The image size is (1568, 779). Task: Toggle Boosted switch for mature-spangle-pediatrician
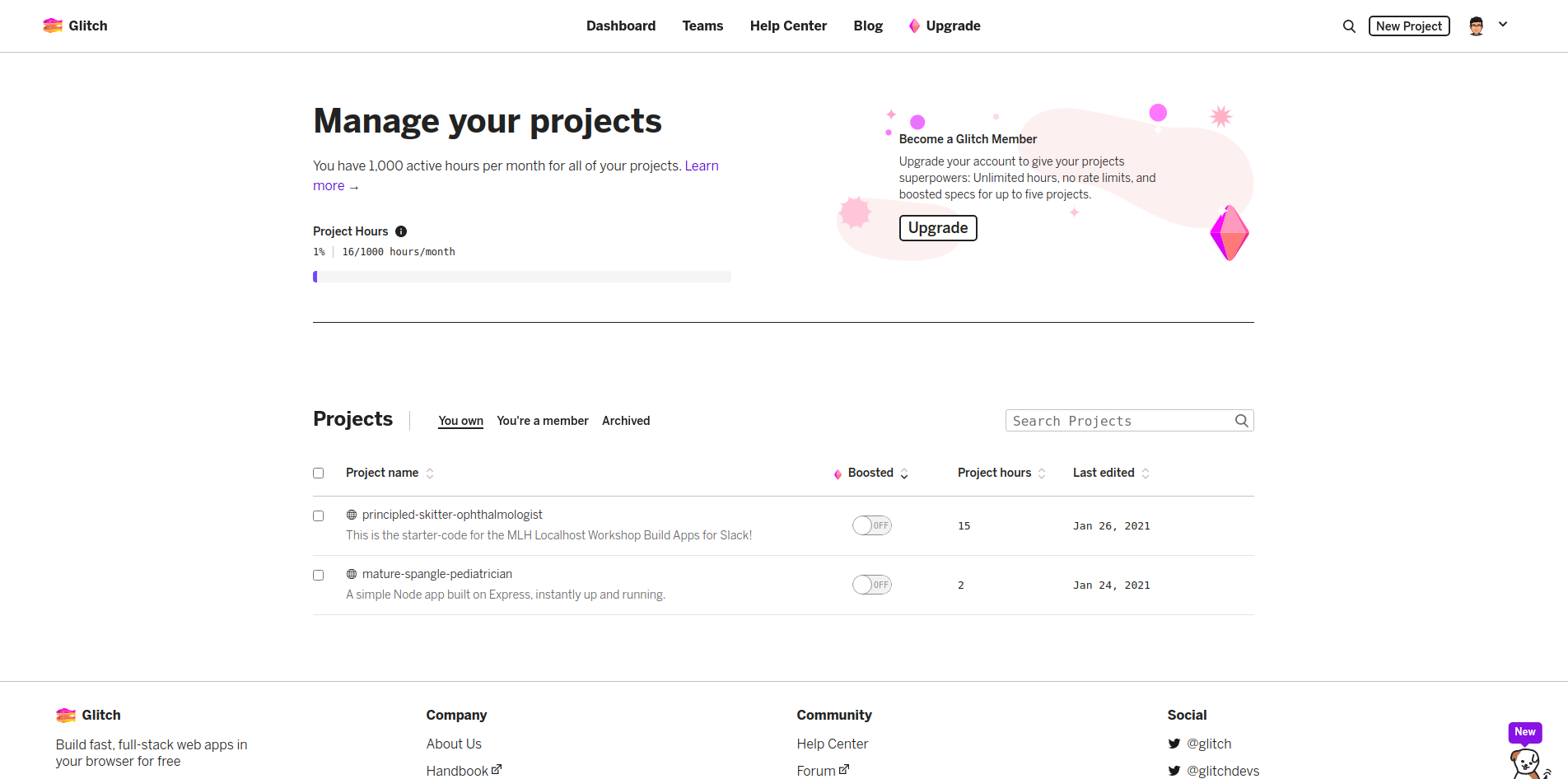[x=872, y=585]
